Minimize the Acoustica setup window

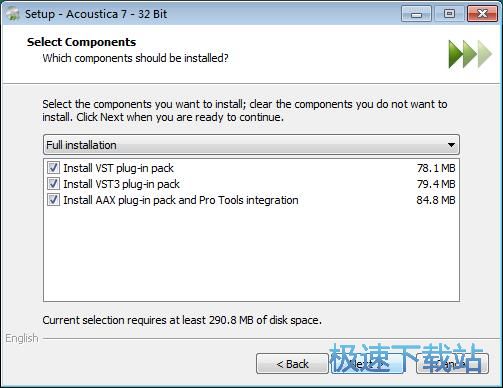tap(416, 14)
